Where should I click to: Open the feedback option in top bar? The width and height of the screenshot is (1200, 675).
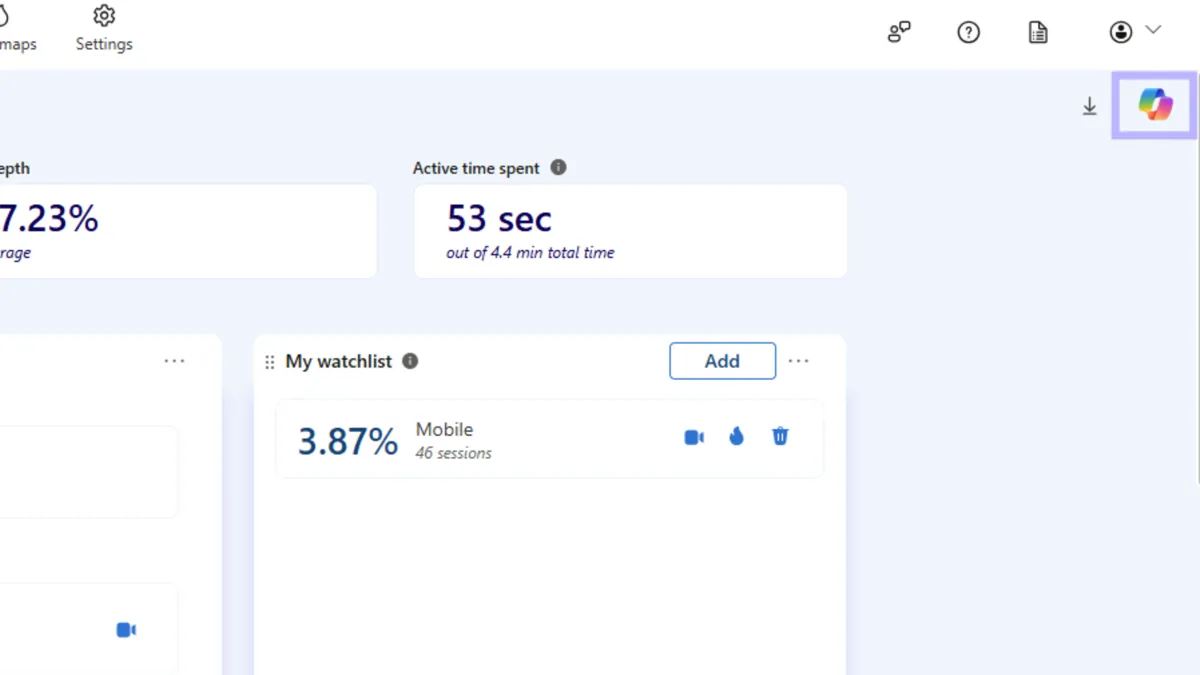(898, 32)
